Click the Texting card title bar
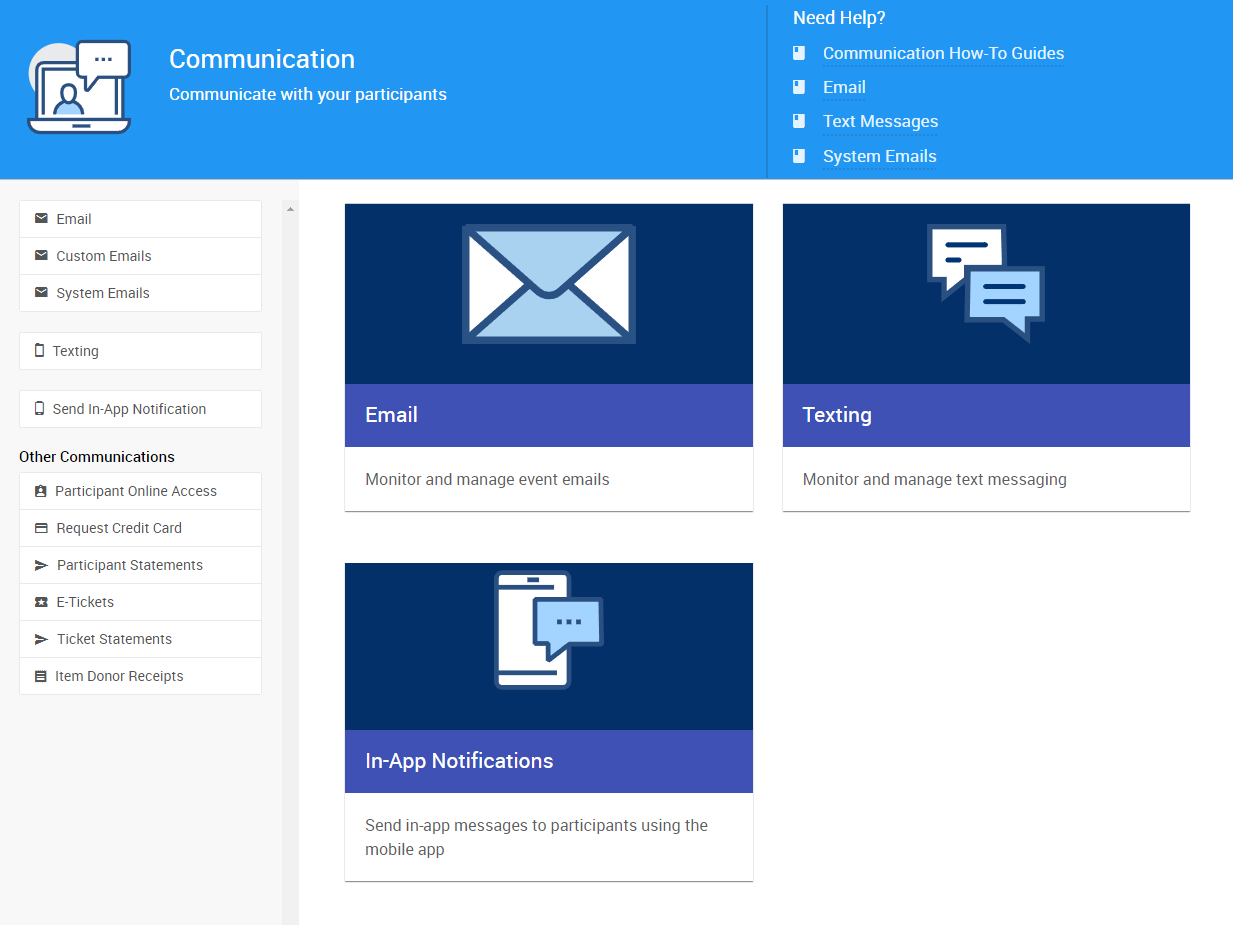The width and height of the screenshot is (1233, 925). pyautogui.click(x=985, y=415)
